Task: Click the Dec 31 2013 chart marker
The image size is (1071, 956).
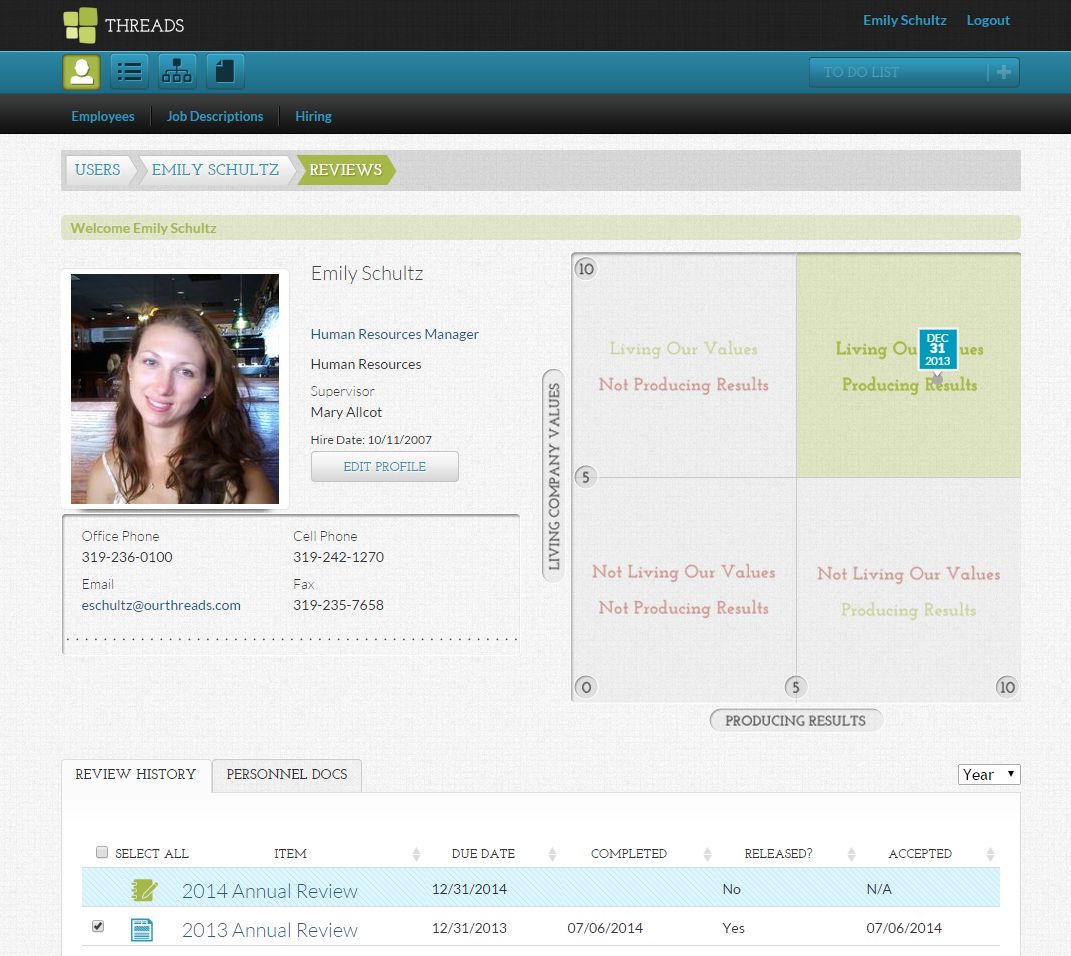Action: pyautogui.click(x=937, y=350)
